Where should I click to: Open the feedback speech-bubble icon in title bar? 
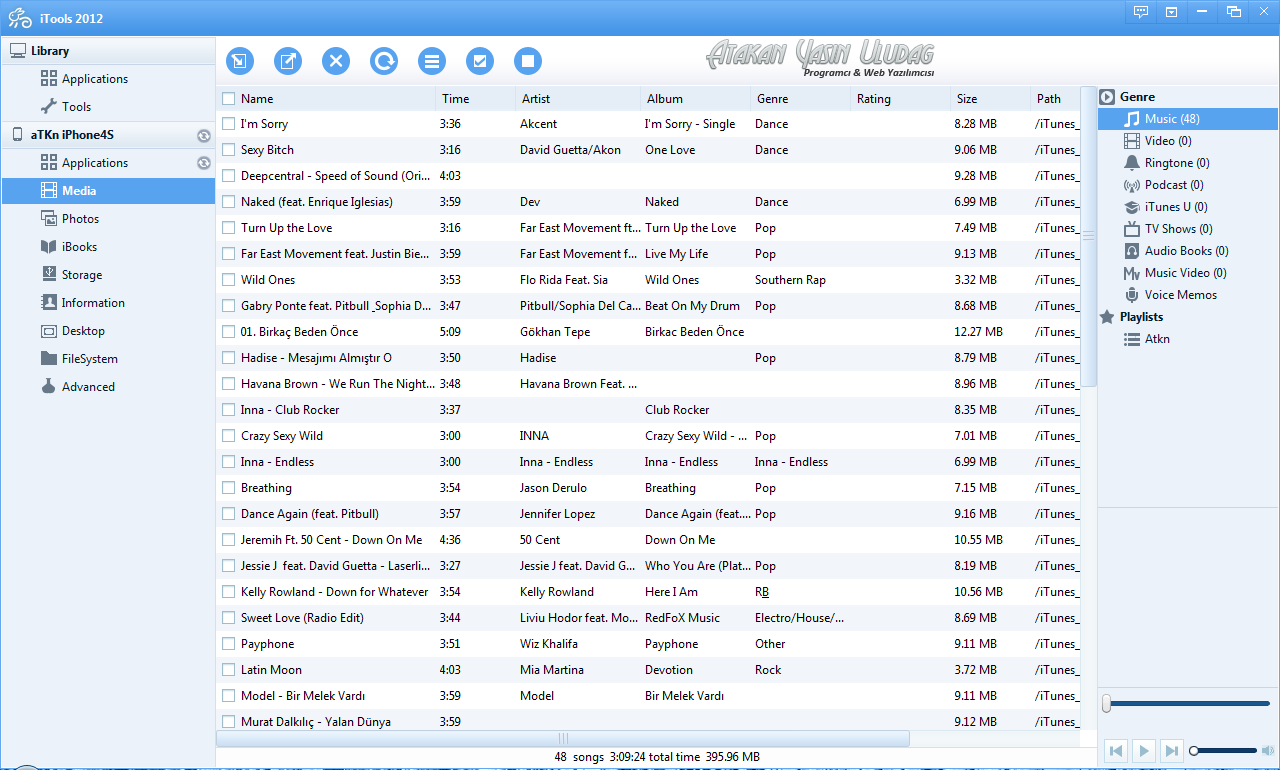click(x=1140, y=11)
